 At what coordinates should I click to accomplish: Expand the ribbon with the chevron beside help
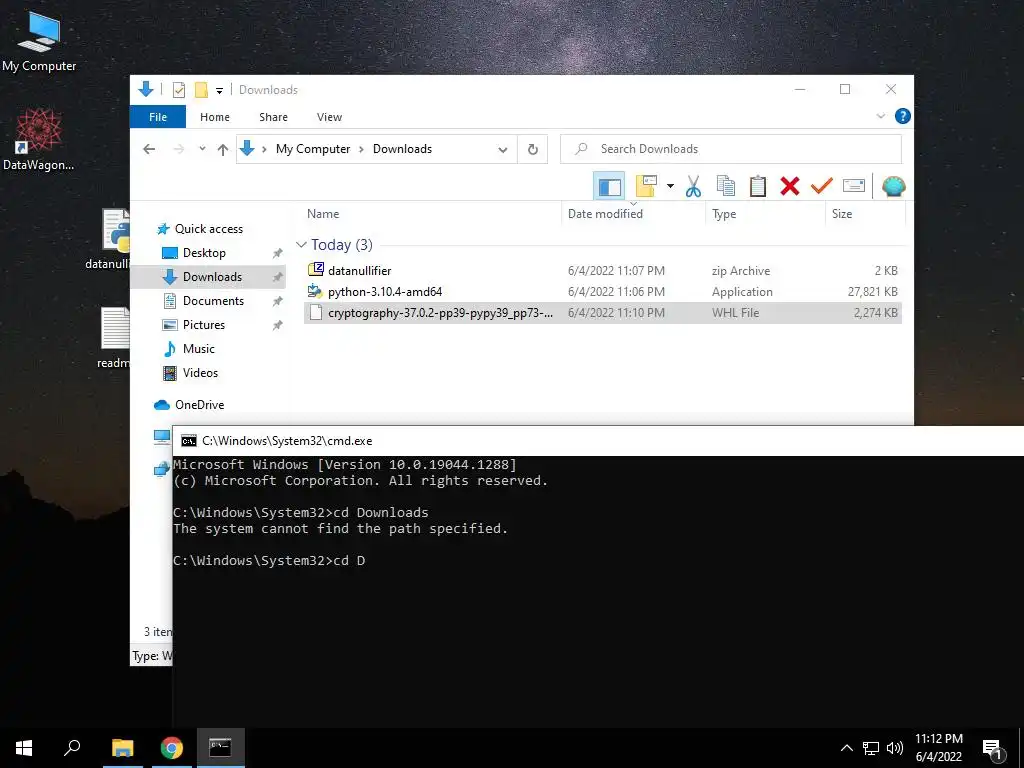880,116
